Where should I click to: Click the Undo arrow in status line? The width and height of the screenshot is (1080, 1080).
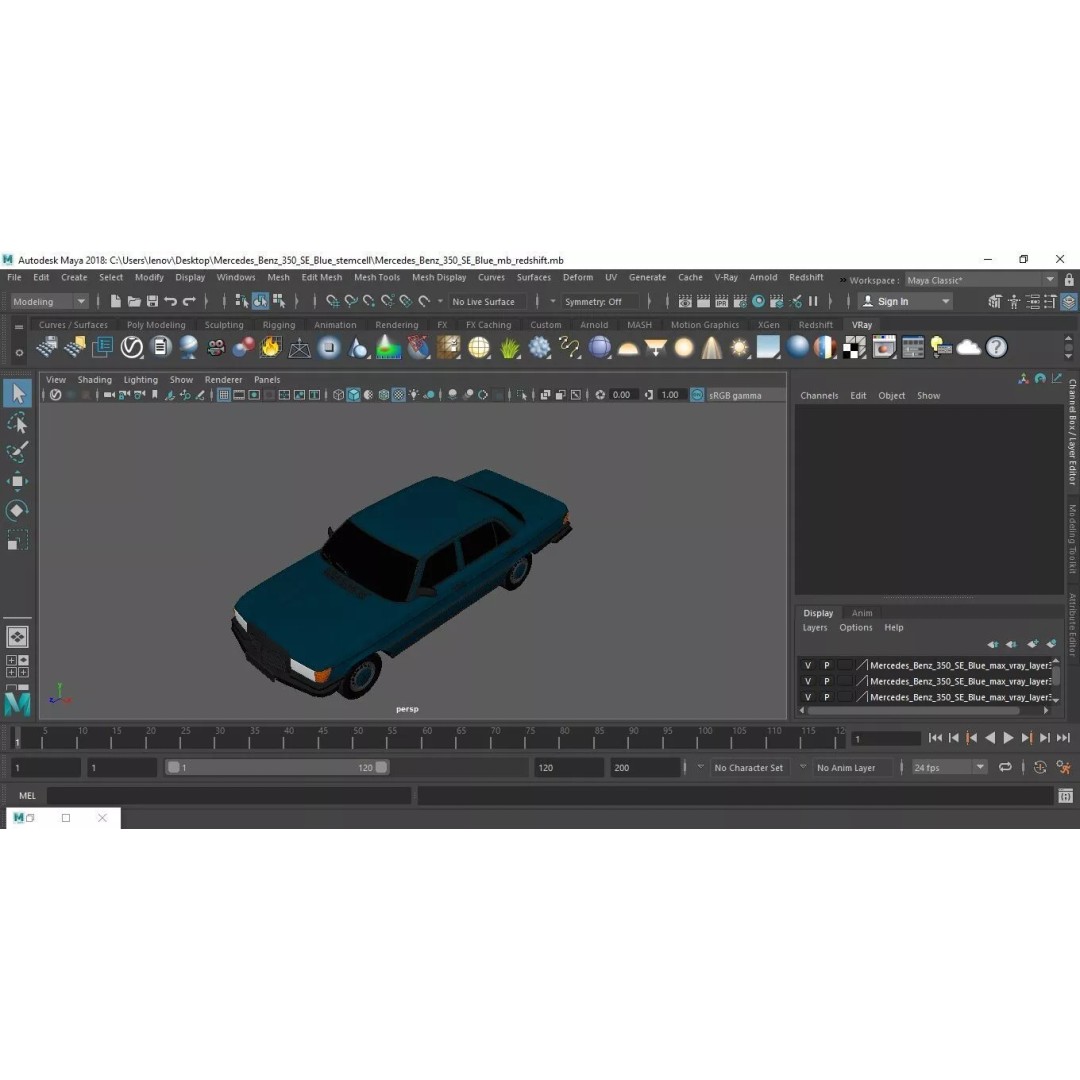tap(170, 301)
